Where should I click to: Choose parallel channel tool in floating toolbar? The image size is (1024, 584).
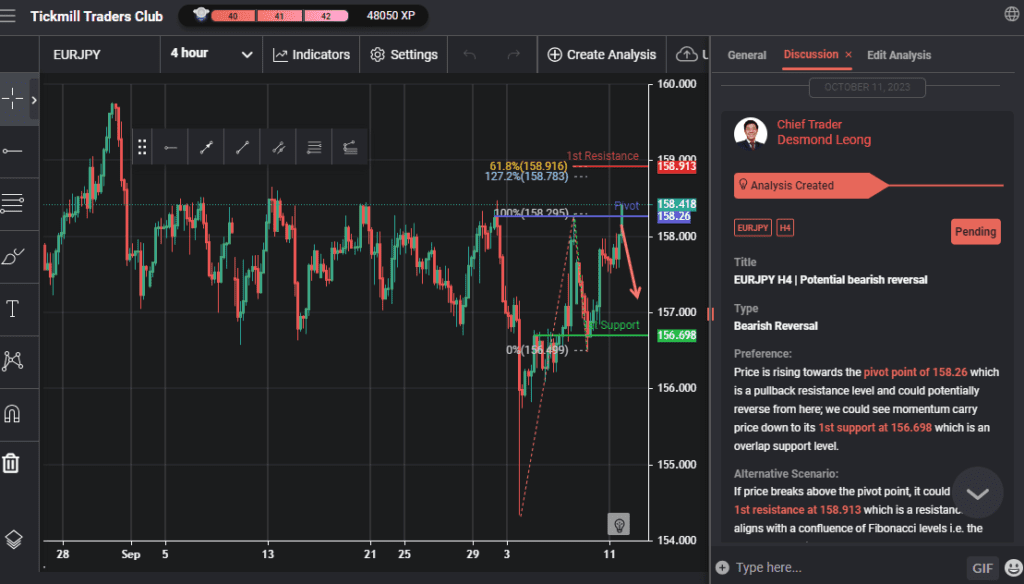(278, 148)
